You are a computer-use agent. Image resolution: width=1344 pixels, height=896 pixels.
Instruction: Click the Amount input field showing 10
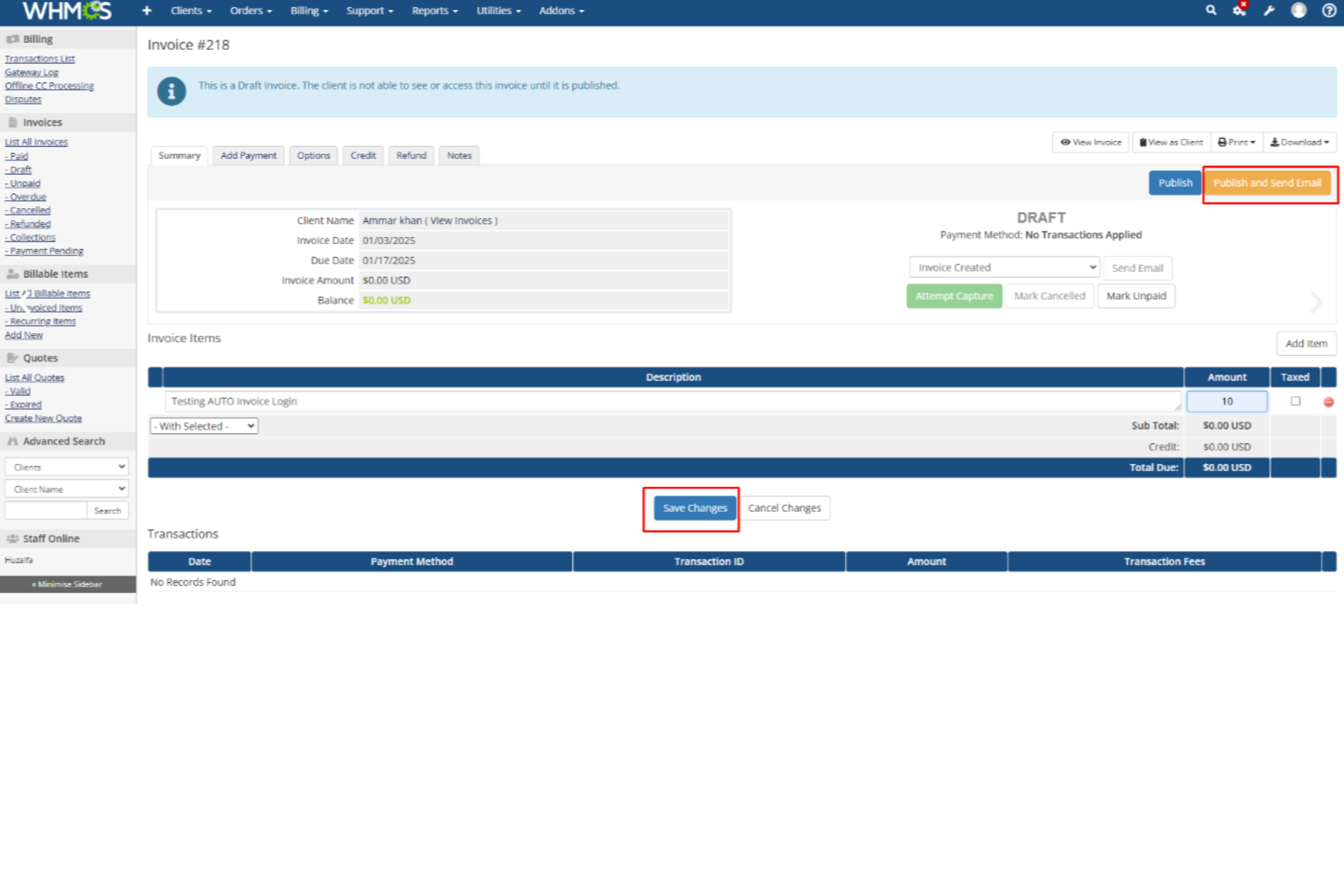pyautogui.click(x=1226, y=401)
